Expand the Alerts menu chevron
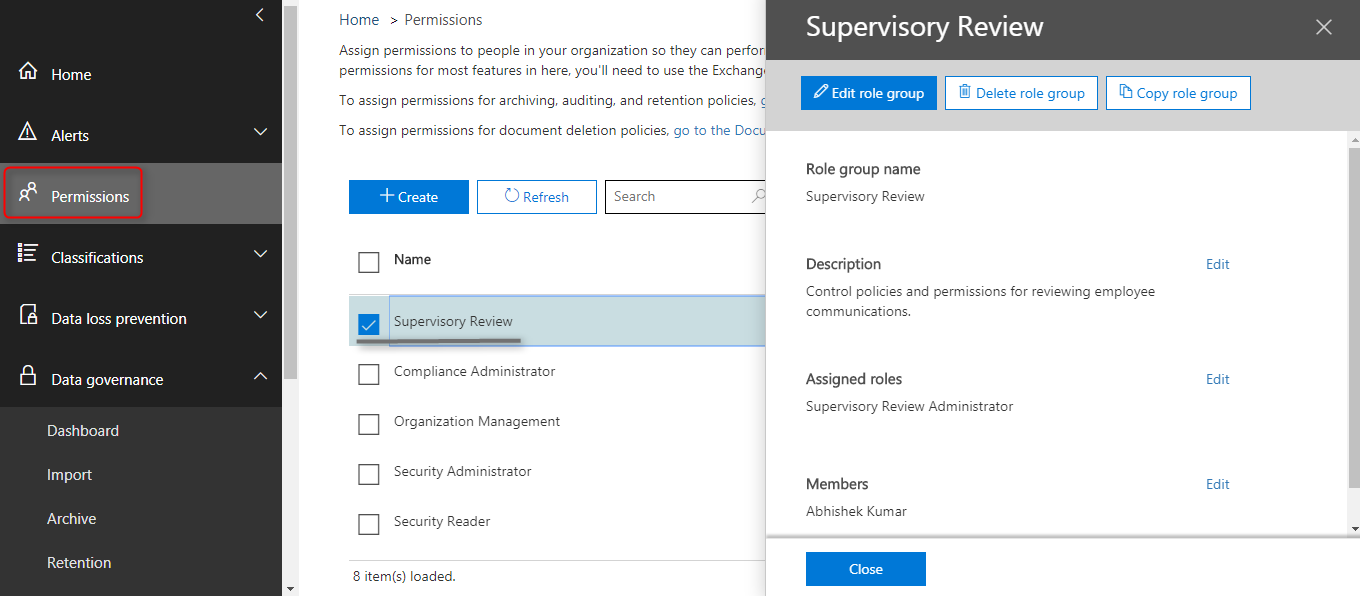 pyautogui.click(x=260, y=132)
